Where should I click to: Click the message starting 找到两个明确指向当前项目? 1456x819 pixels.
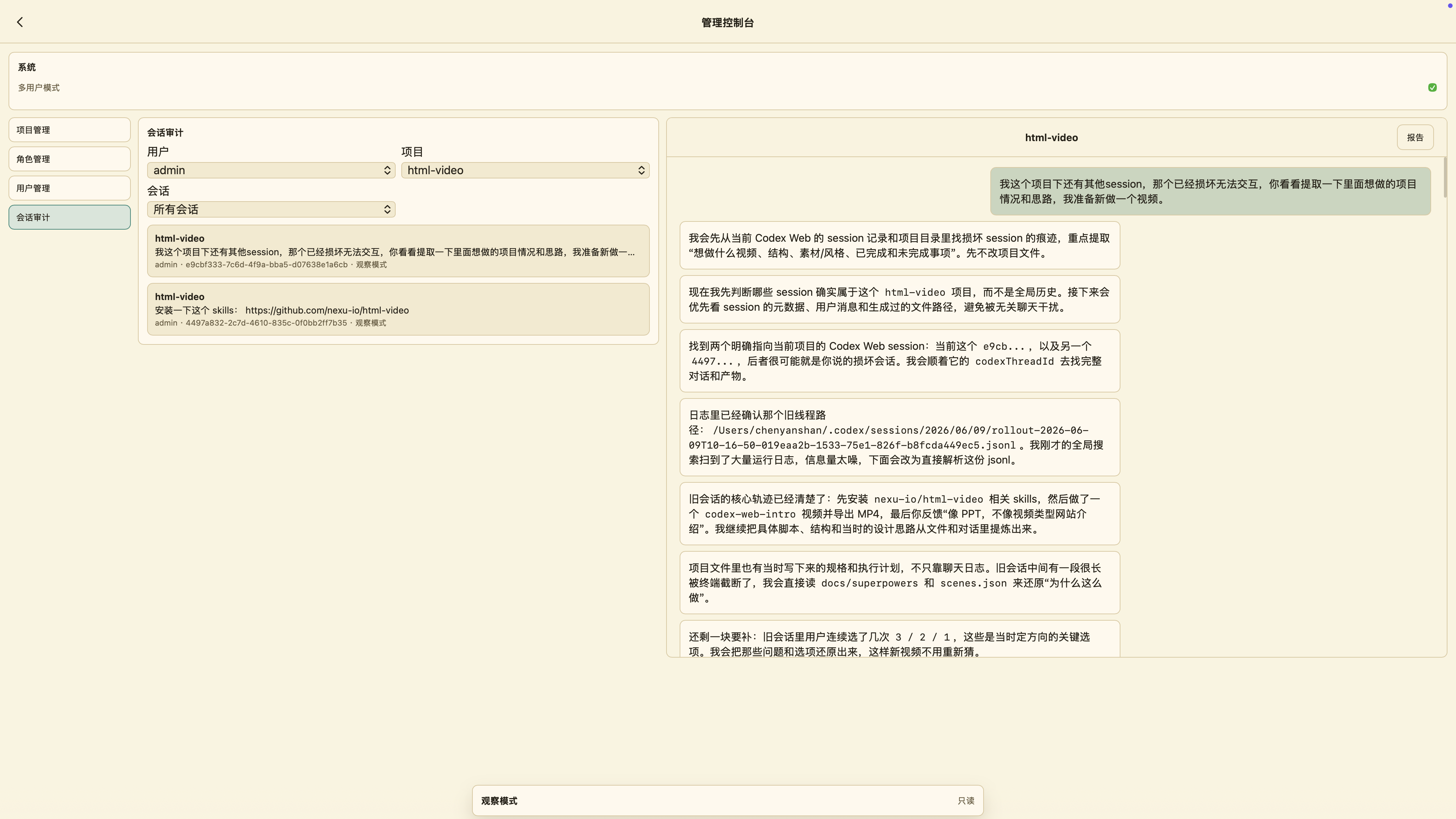pyautogui.click(x=899, y=361)
